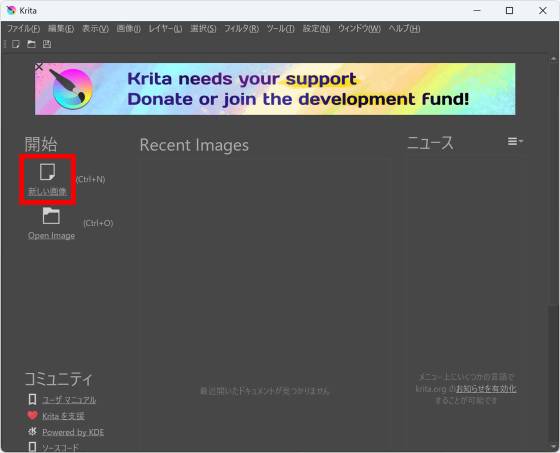
Task: Open the ファイル(F) menu
Action: [24, 29]
